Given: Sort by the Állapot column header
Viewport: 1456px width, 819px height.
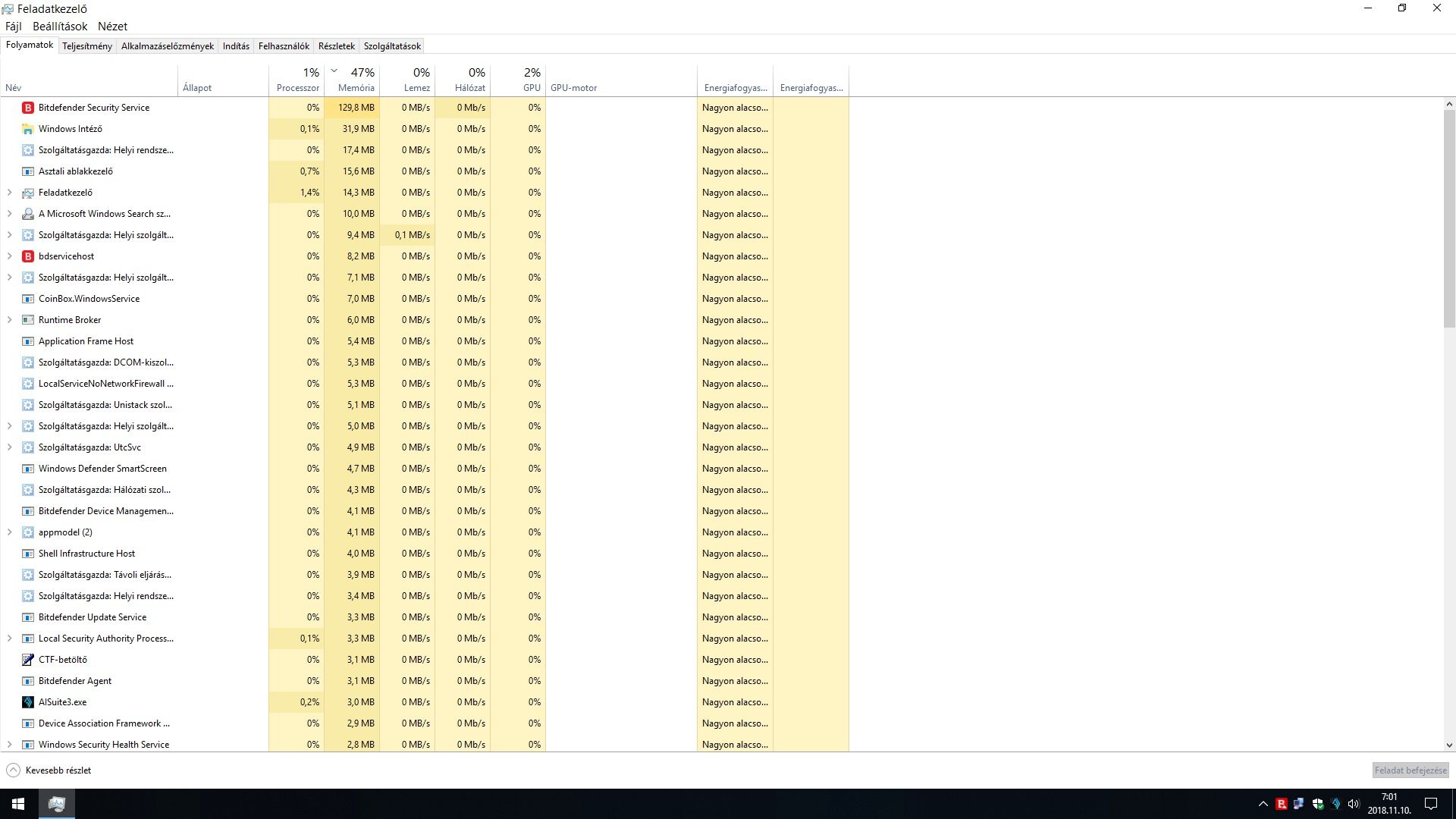Looking at the screenshot, I should point(224,81).
